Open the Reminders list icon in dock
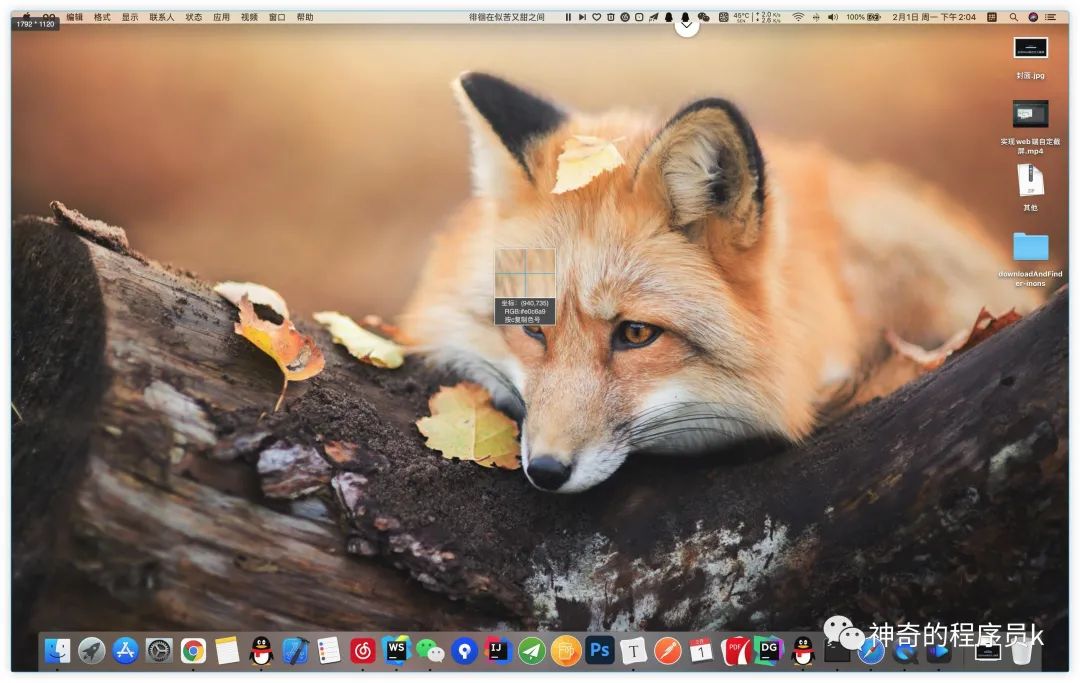 (329, 651)
